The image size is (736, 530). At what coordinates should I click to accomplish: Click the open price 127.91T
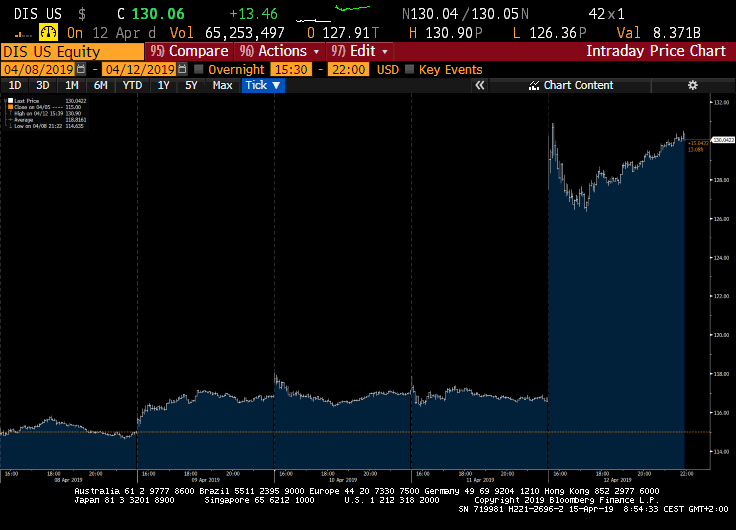click(x=351, y=33)
